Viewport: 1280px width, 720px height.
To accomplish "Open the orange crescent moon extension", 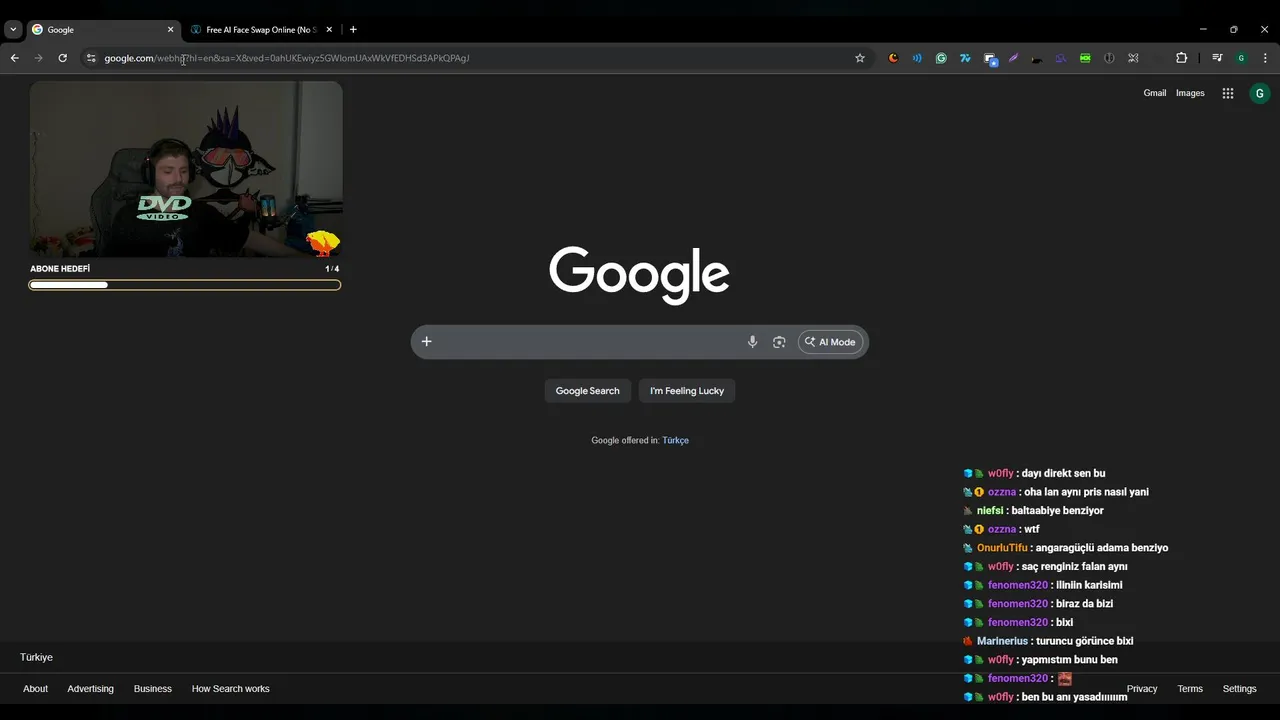I will [x=893, y=58].
